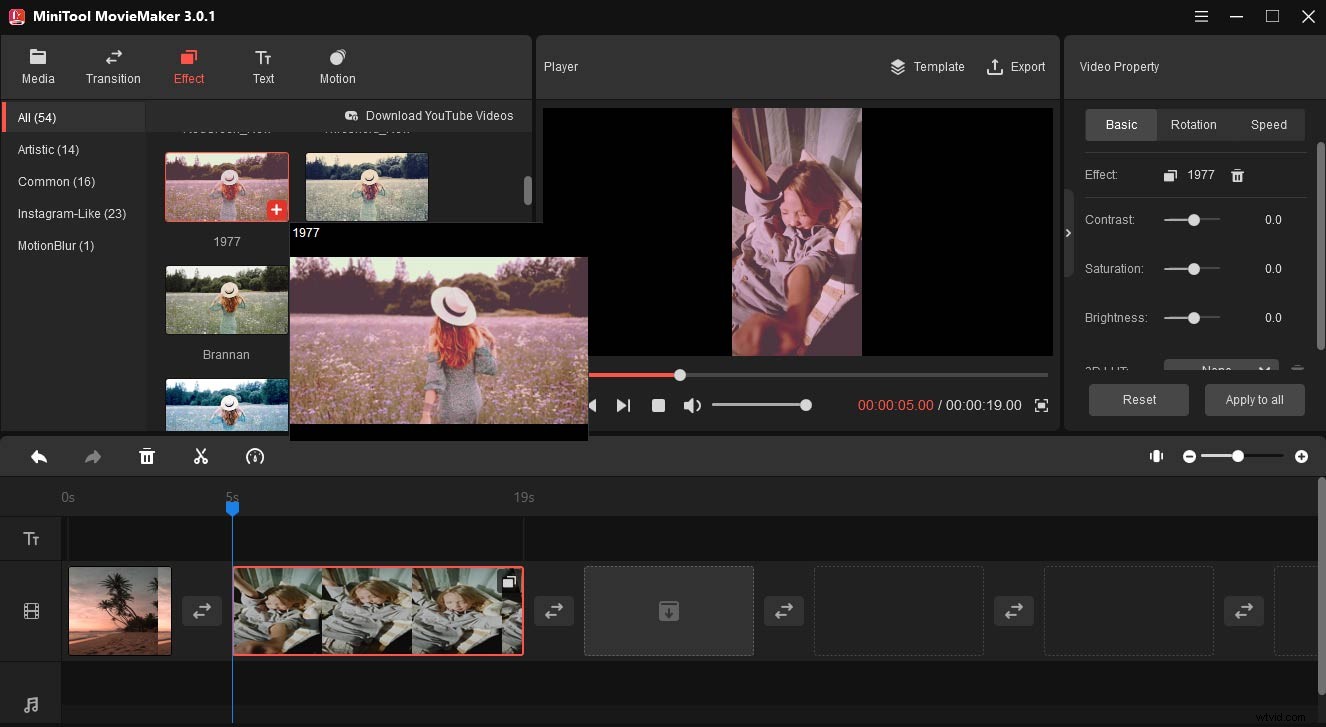Undo the last action
The height and width of the screenshot is (727, 1326).
39,456
